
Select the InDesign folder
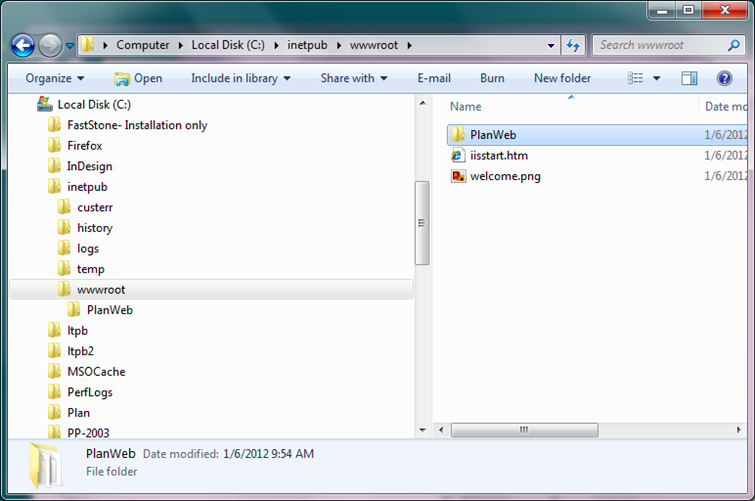90,166
